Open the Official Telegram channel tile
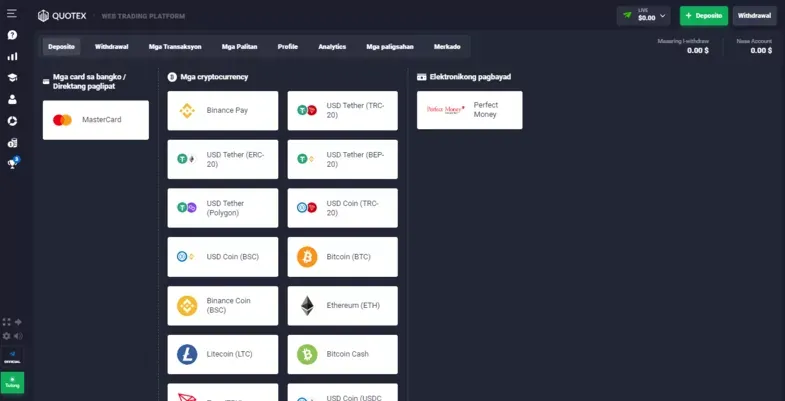Viewport: 785px width, 401px height. 12,357
